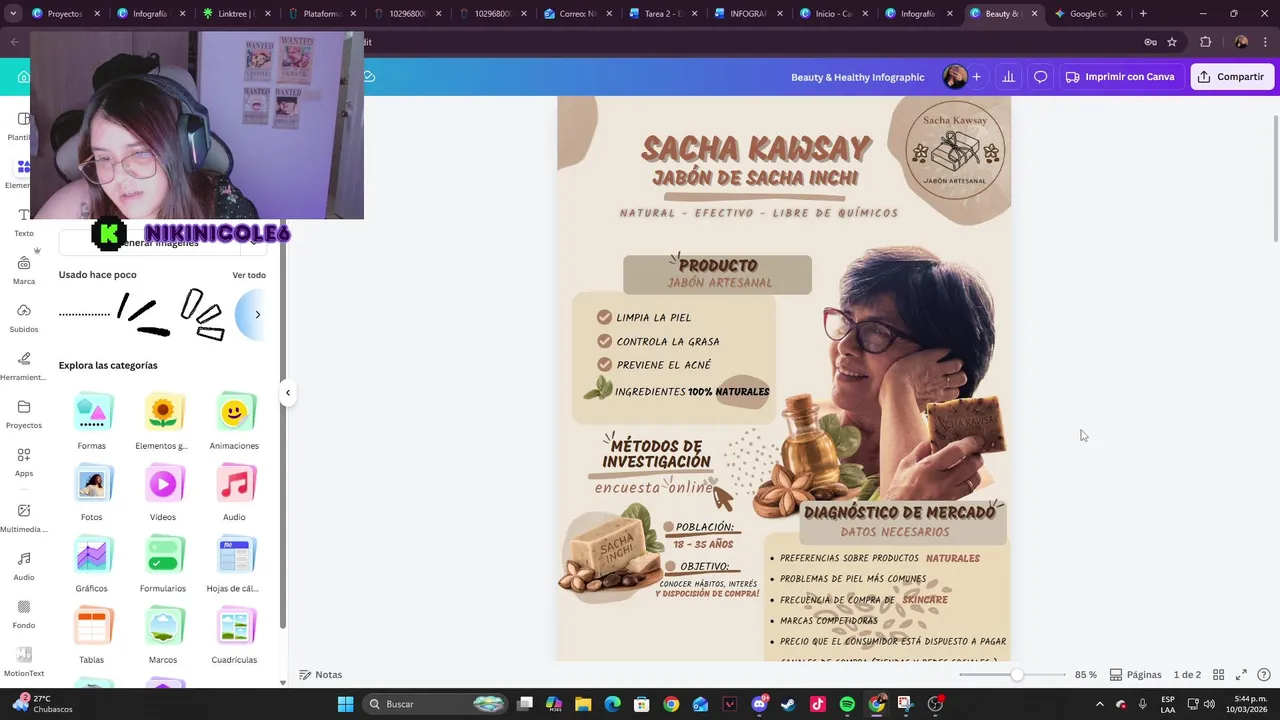Insert the black brush strokes recent element
Viewport: 1280px width, 720px height.
[144, 314]
